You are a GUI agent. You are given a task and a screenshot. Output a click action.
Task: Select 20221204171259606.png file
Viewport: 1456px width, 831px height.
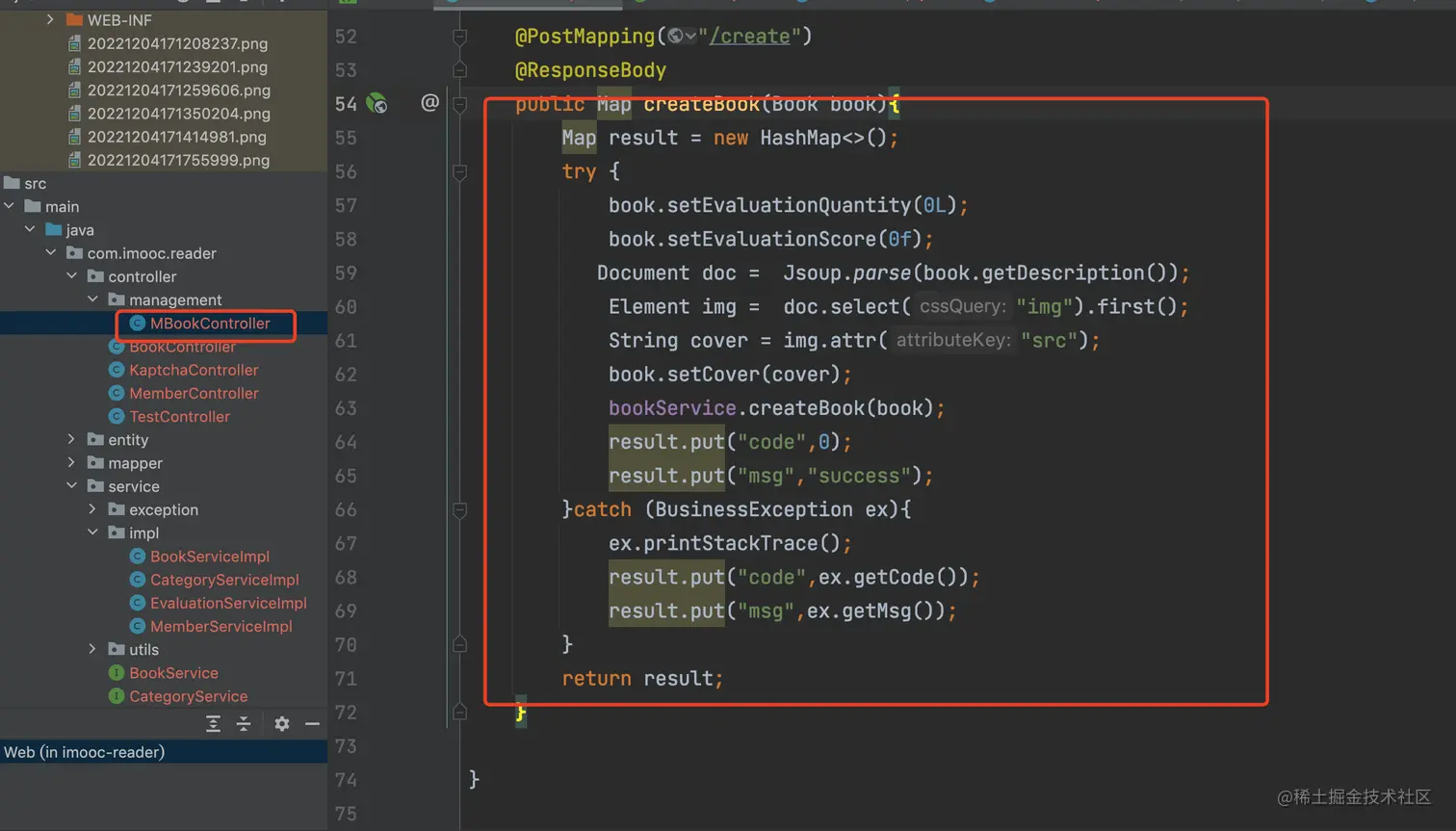[x=169, y=90]
